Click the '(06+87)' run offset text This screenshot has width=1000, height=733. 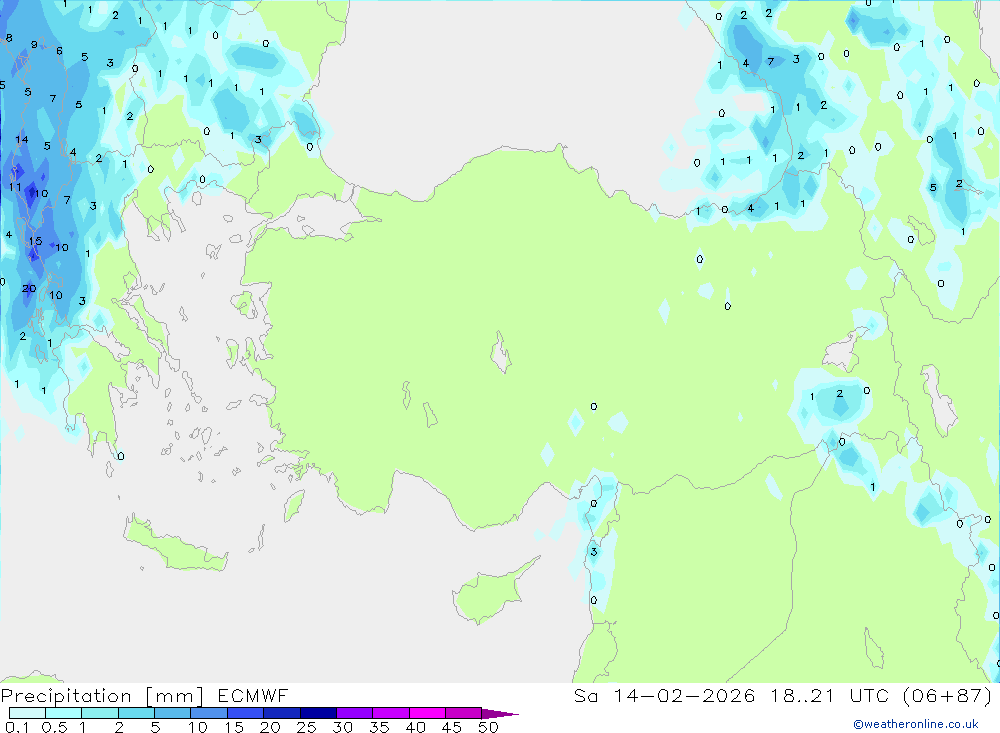point(948,696)
